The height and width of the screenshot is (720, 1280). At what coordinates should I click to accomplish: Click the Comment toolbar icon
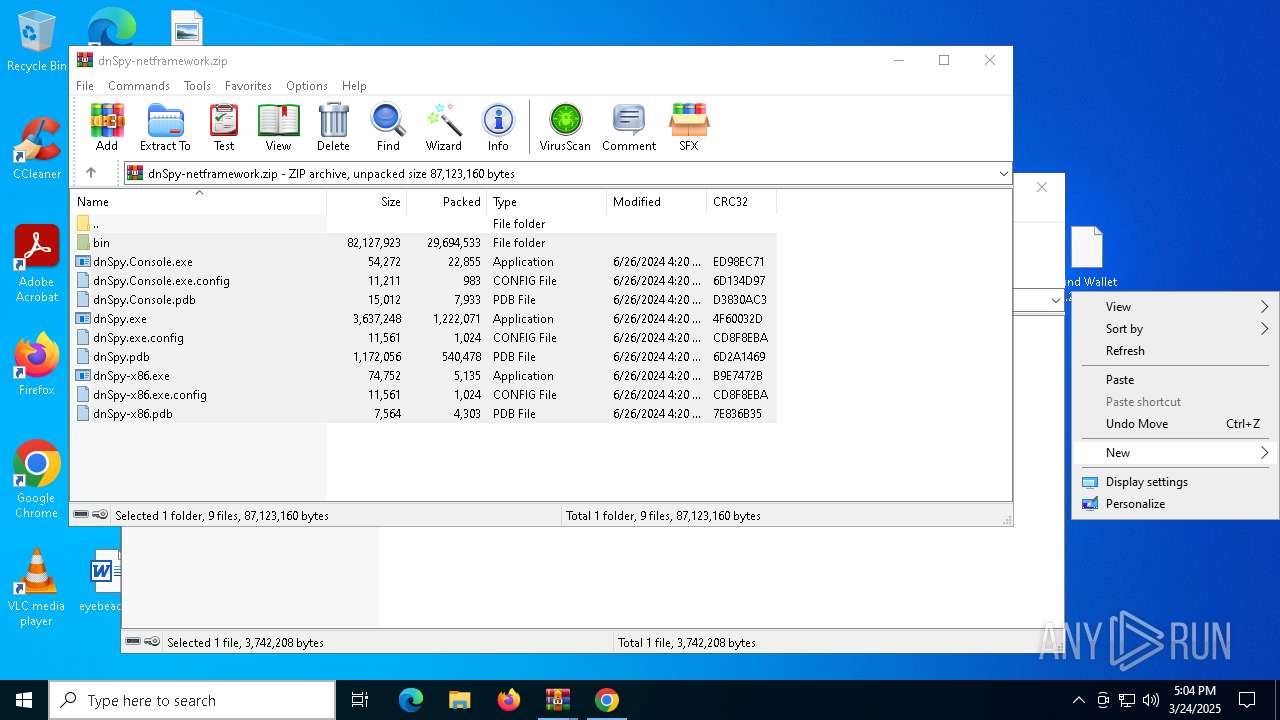tap(629, 127)
